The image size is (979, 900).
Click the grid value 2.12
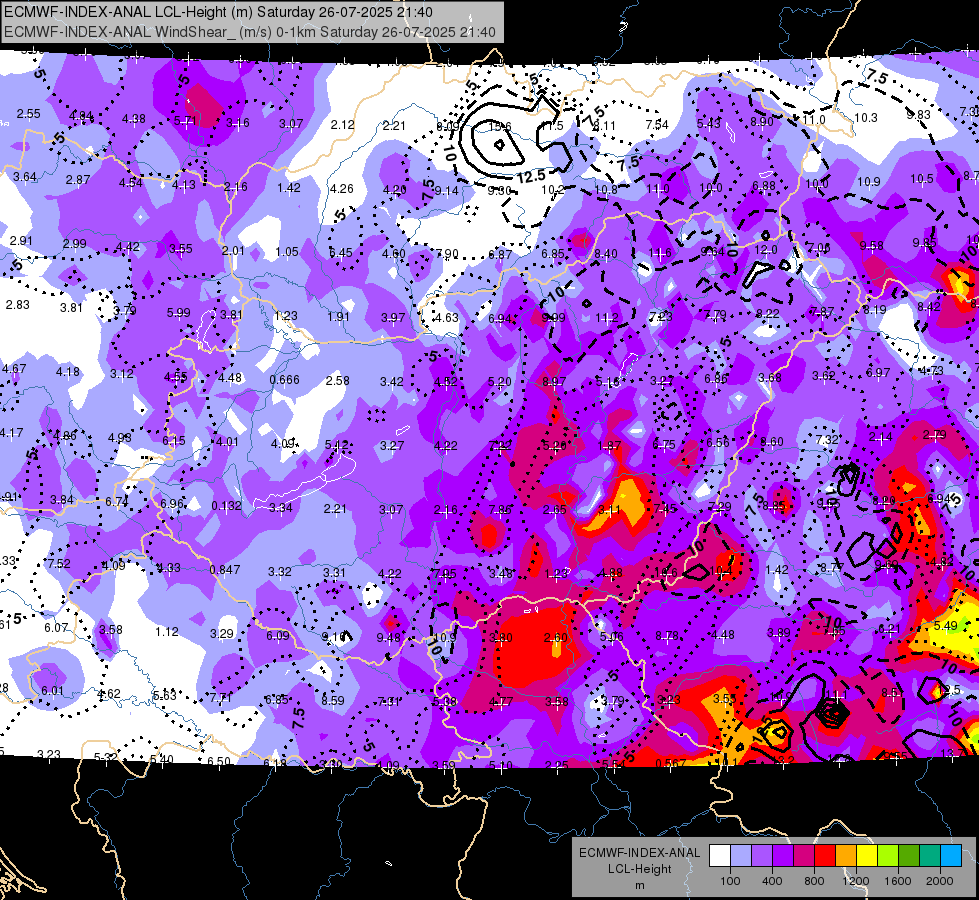pos(342,125)
